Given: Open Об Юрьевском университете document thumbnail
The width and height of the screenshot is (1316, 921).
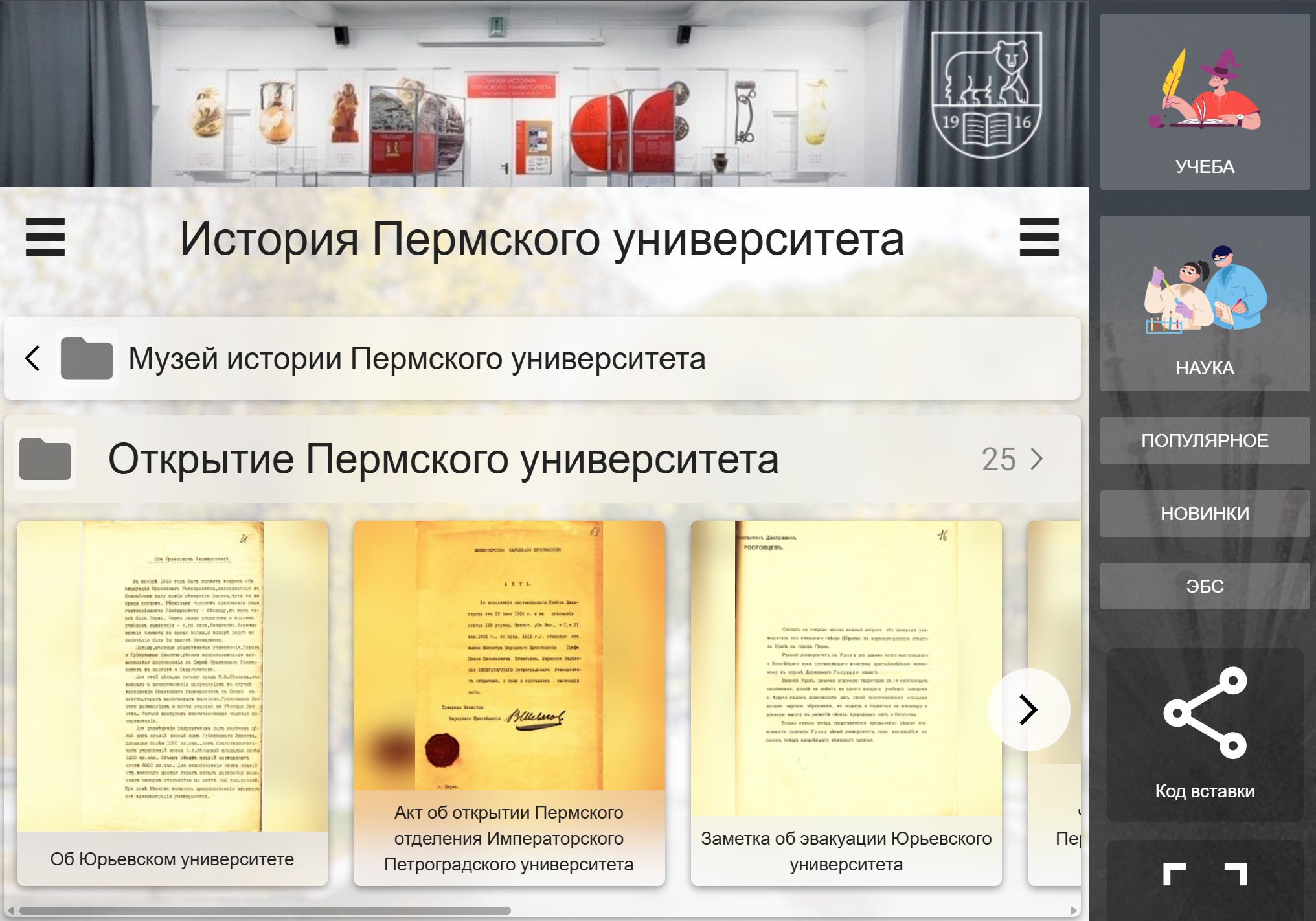Looking at the screenshot, I should pos(172,676).
